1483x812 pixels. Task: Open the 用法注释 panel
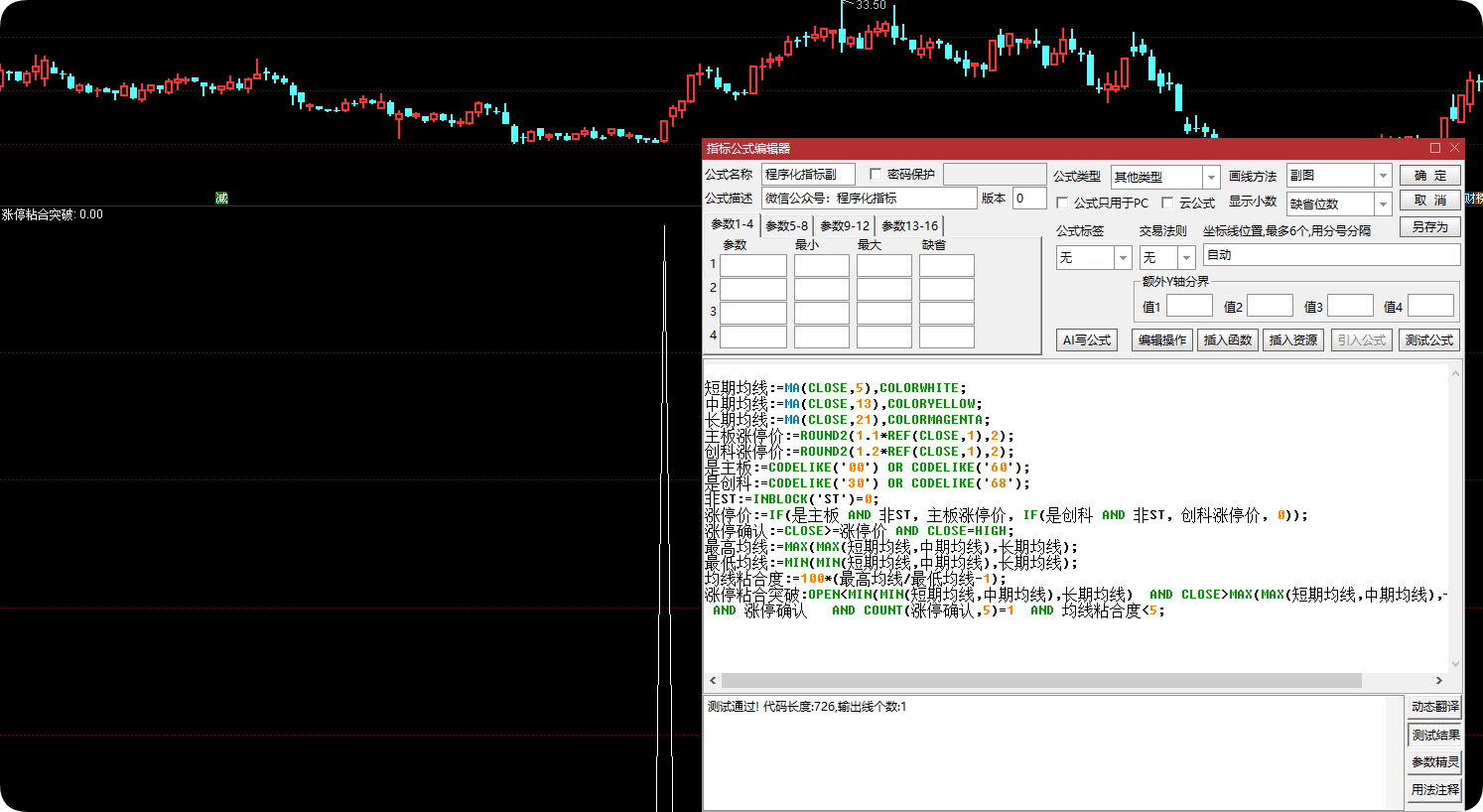click(x=1435, y=790)
